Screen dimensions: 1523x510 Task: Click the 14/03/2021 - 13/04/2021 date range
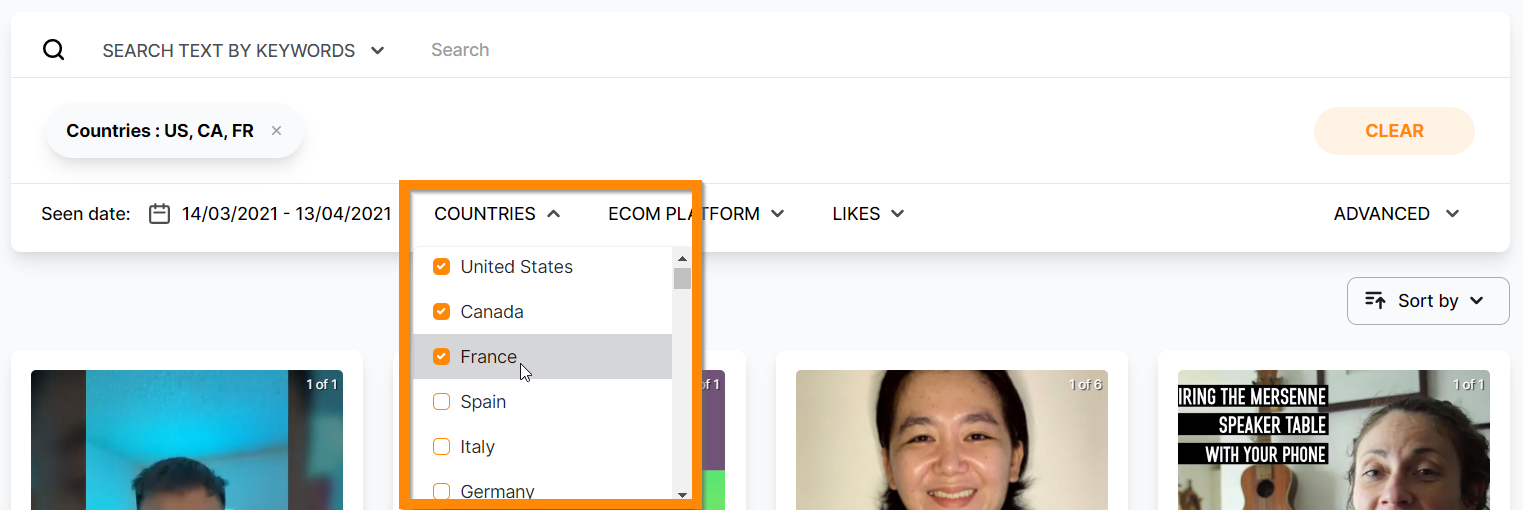(286, 214)
